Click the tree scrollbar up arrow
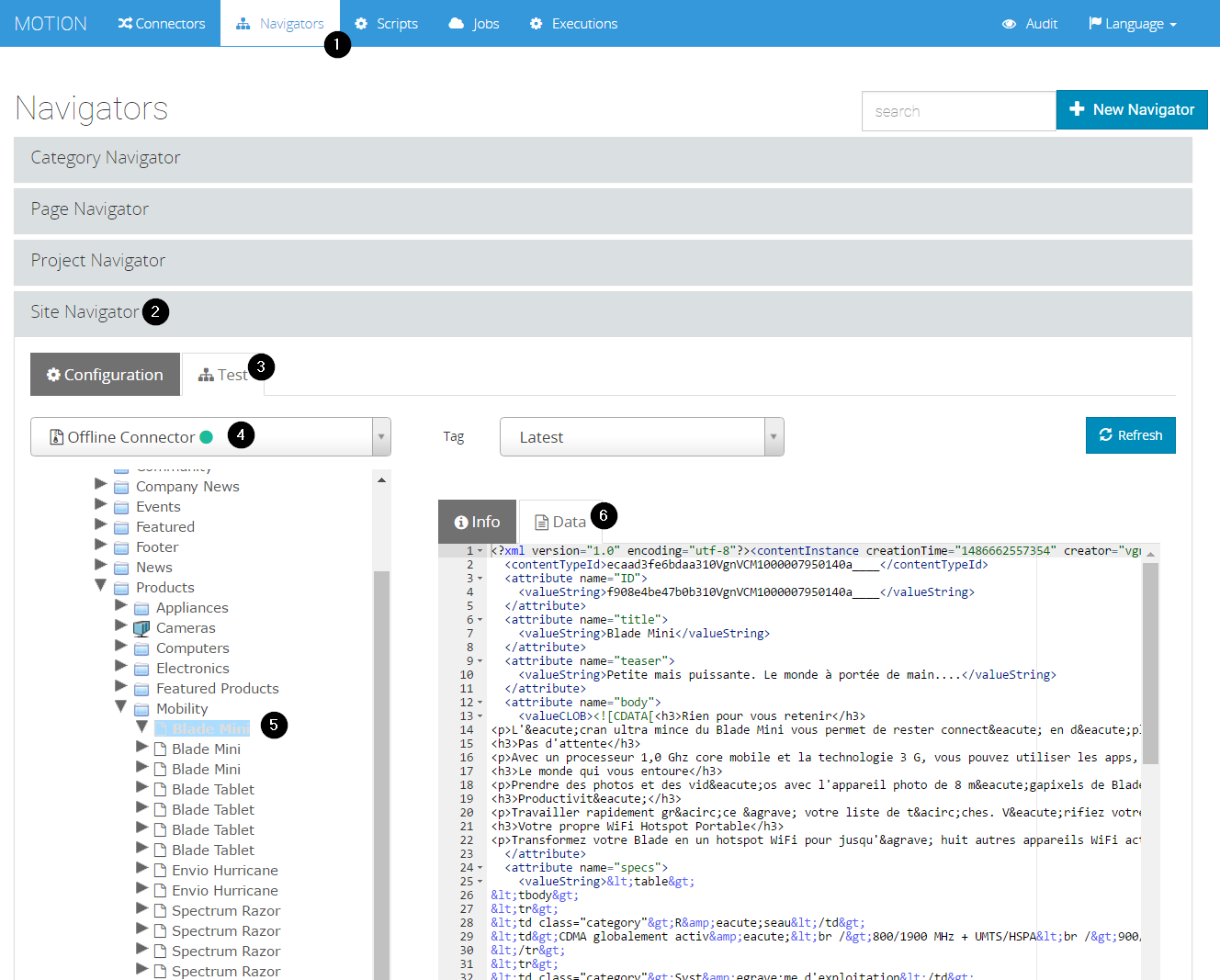The image size is (1220, 980). (381, 479)
